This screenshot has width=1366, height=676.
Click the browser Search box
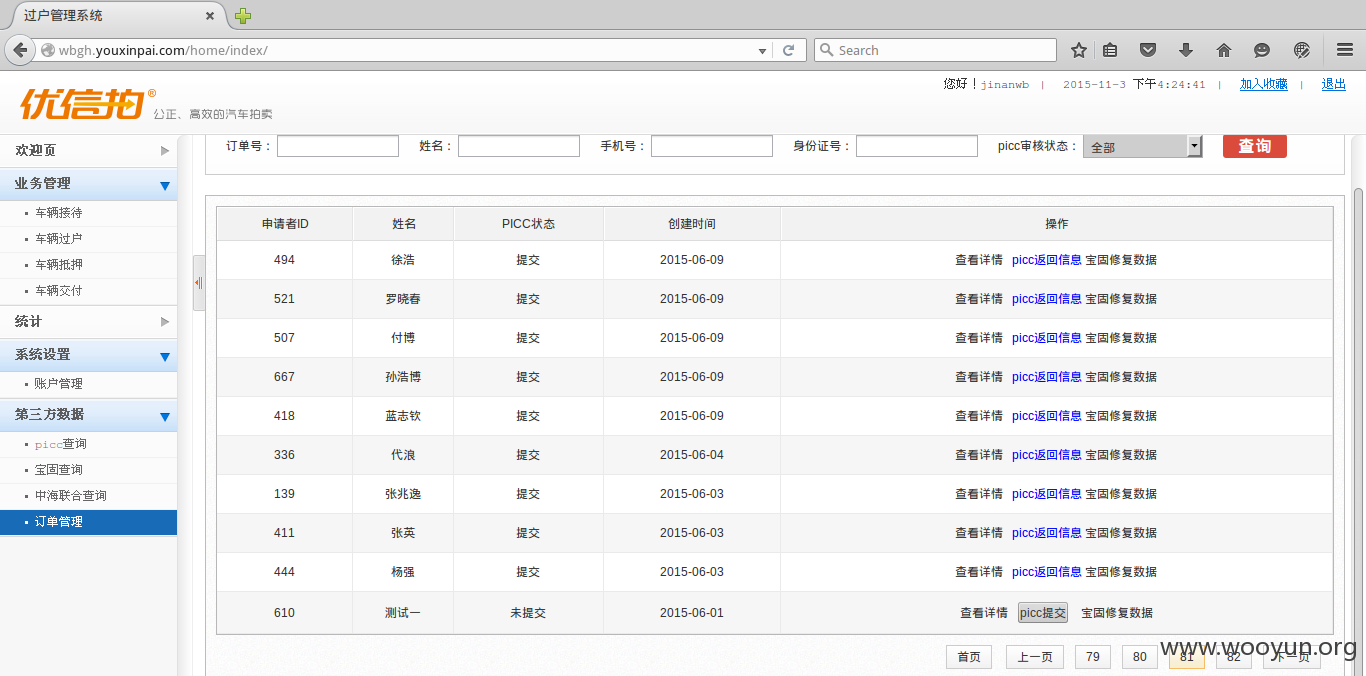[935, 50]
